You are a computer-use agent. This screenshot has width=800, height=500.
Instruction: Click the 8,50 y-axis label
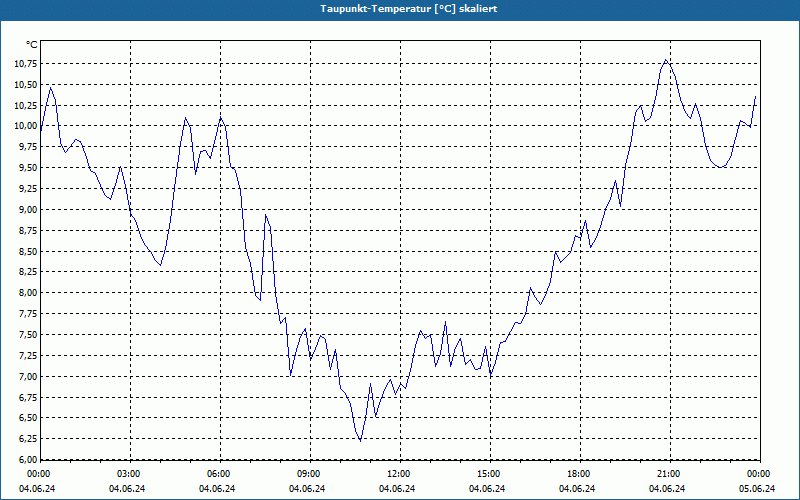point(28,251)
